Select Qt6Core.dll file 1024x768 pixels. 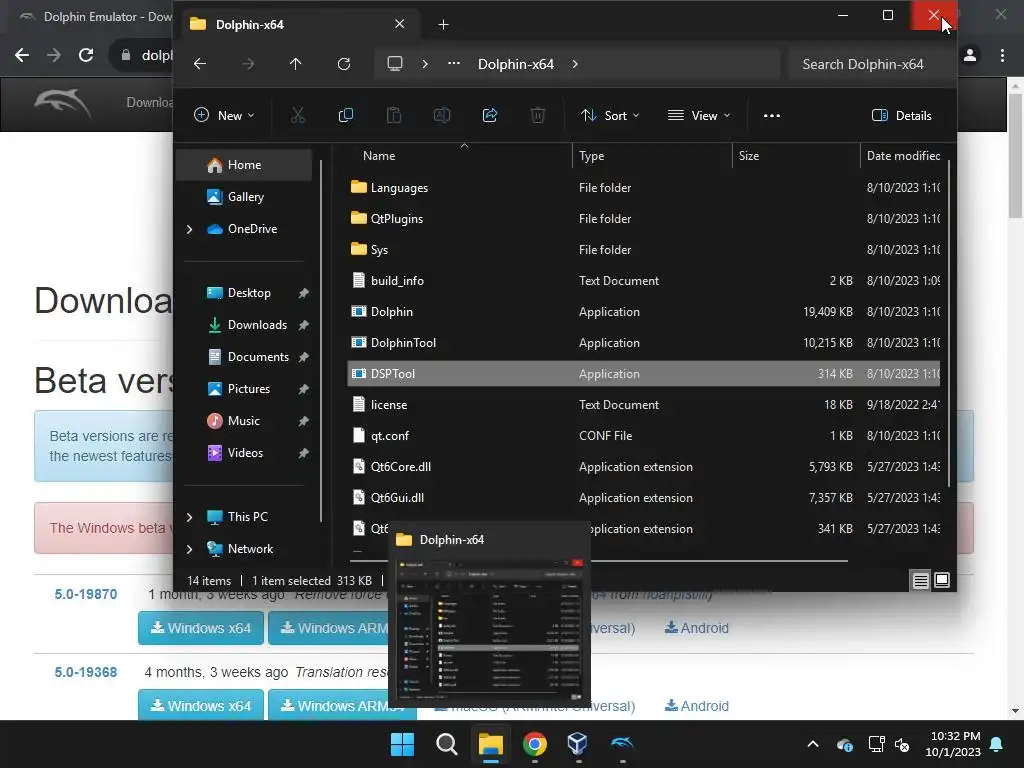tap(644, 467)
